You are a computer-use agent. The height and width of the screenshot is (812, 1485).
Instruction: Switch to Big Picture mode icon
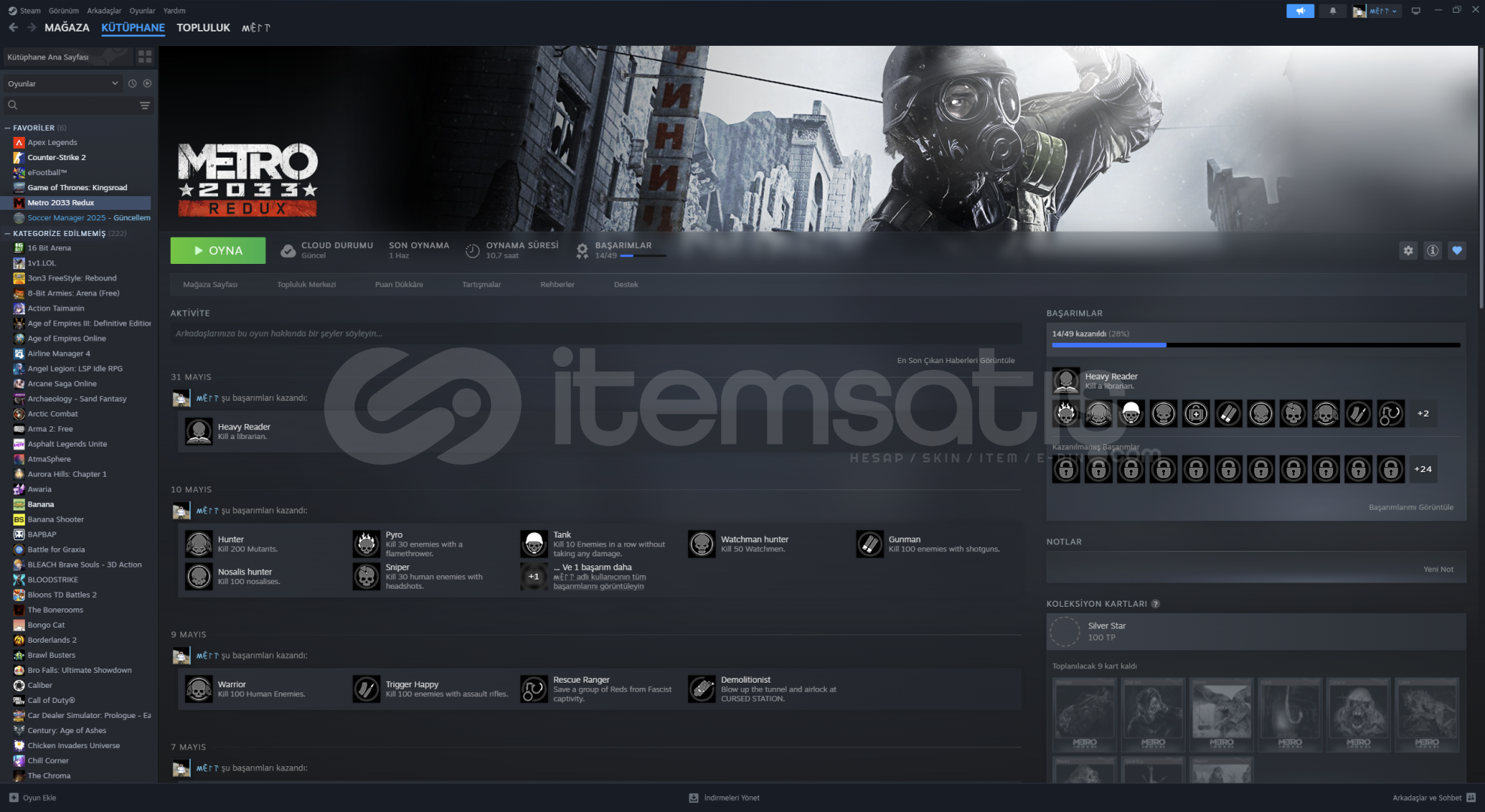coord(1416,11)
